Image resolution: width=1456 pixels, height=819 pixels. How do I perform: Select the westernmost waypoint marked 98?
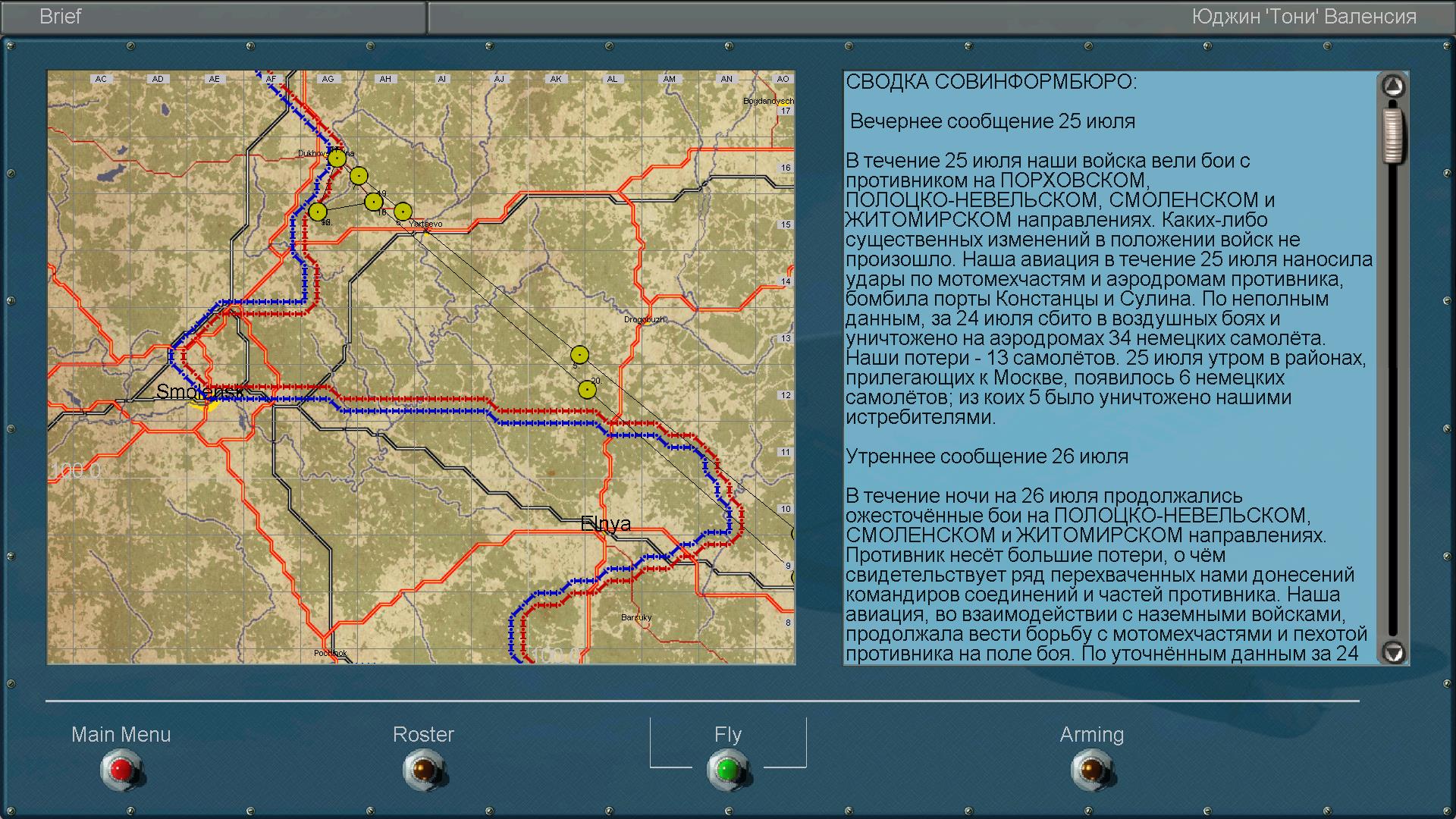(x=318, y=212)
